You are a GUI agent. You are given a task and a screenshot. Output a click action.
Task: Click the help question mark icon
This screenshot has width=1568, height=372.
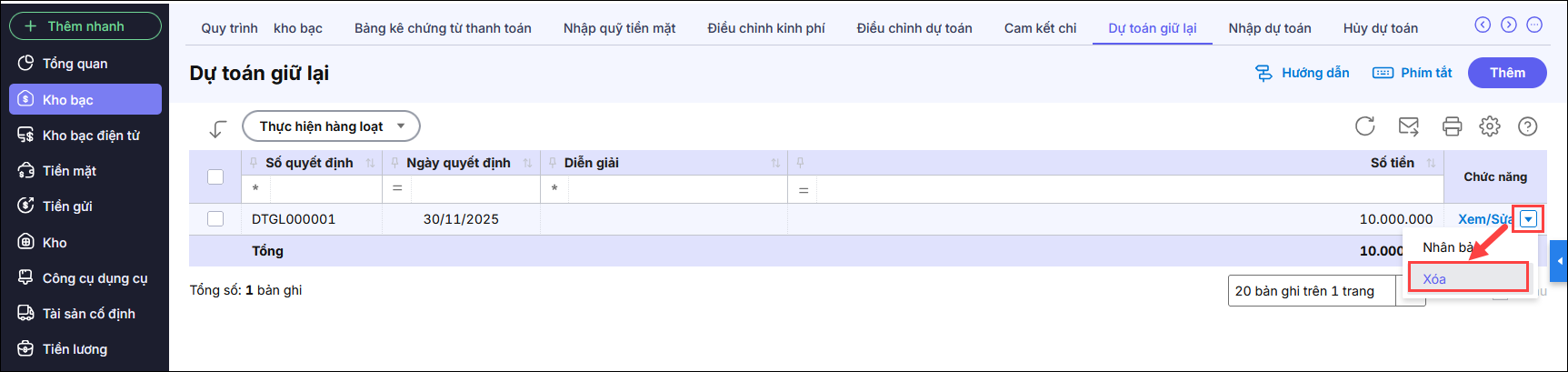(x=1528, y=126)
